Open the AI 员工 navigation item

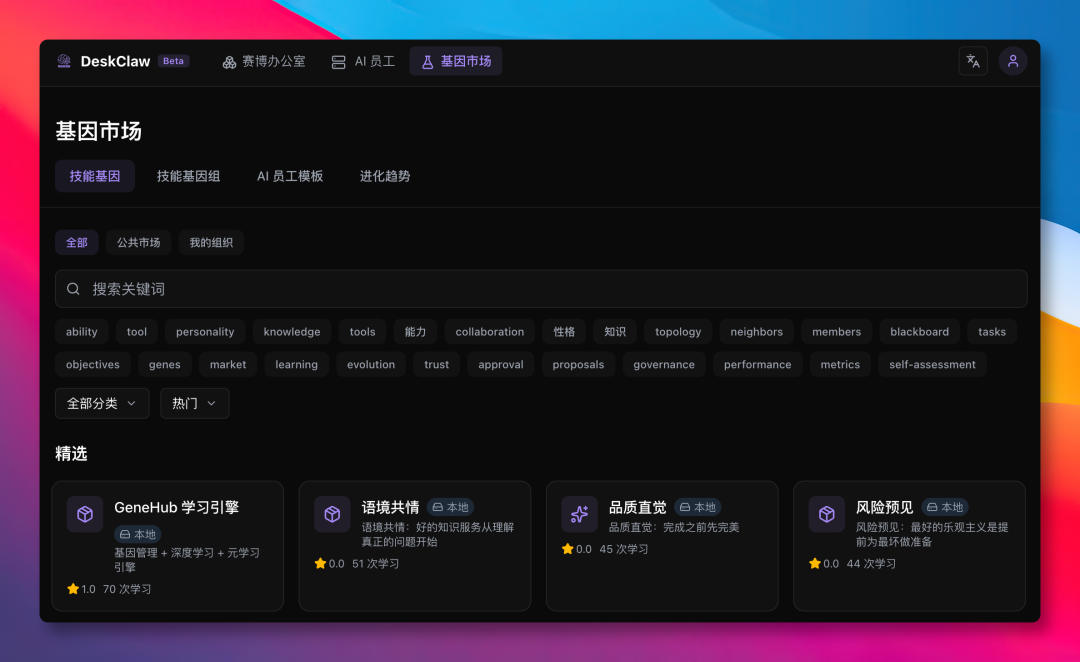[363, 61]
